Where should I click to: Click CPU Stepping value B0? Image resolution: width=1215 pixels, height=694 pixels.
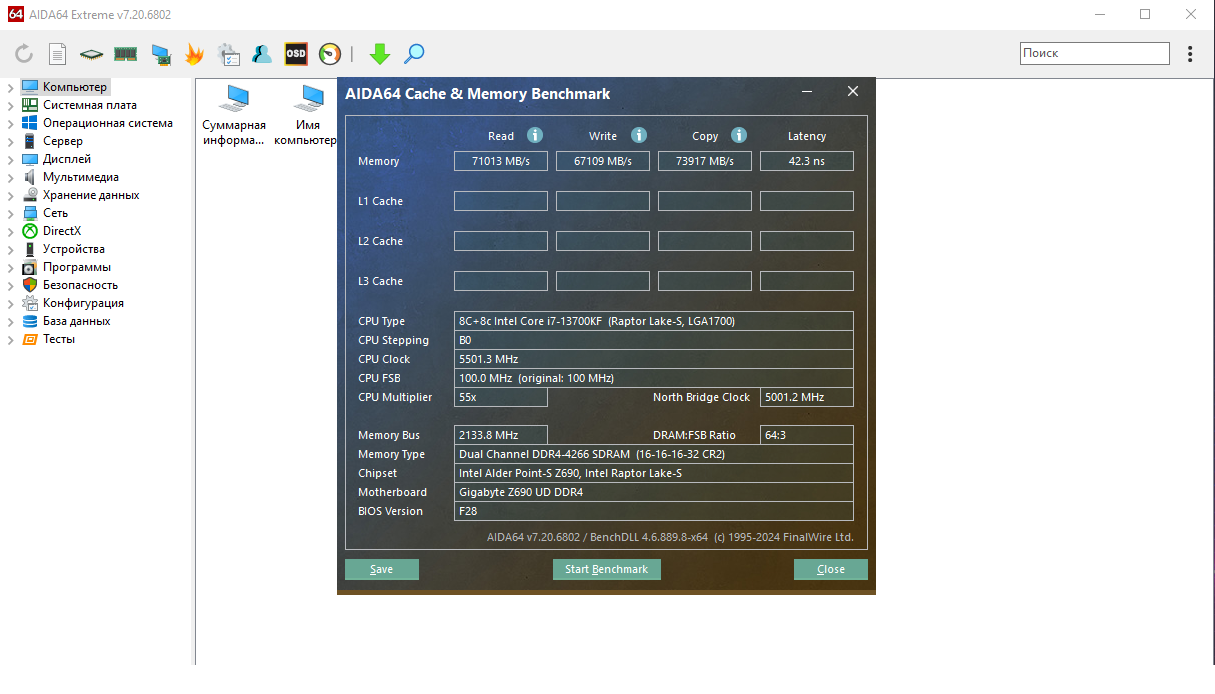point(654,340)
